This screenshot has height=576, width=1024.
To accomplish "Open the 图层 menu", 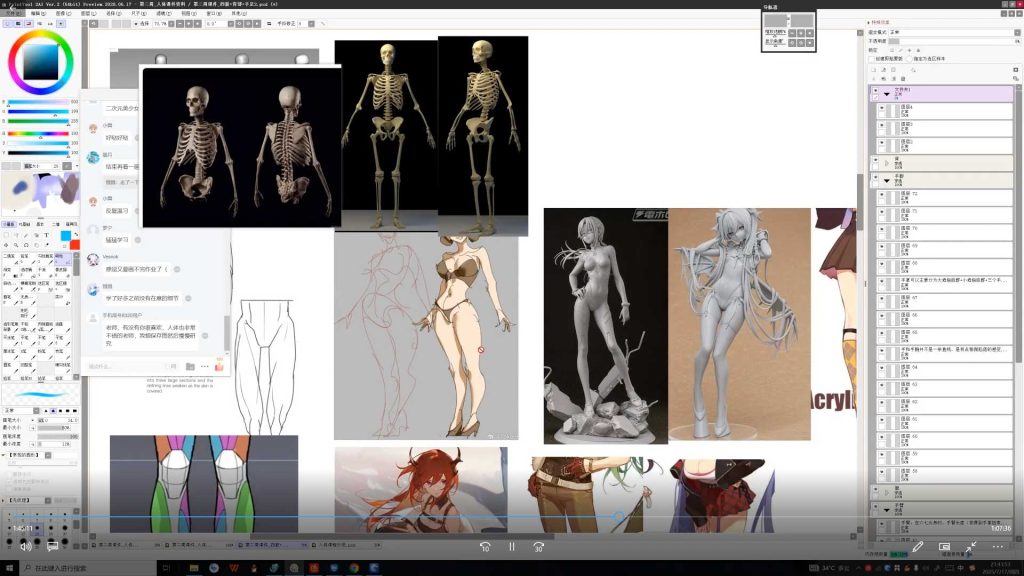I will click(x=88, y=13).
